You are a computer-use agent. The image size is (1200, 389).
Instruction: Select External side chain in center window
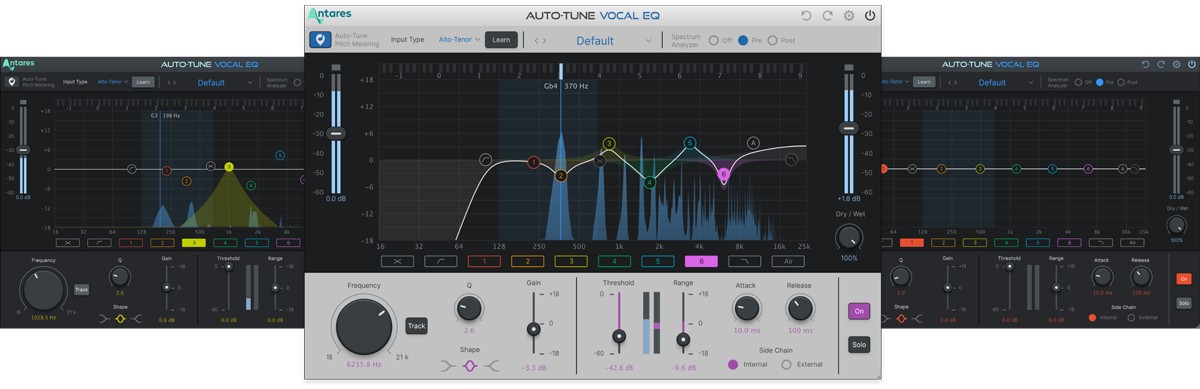[786, 364]
